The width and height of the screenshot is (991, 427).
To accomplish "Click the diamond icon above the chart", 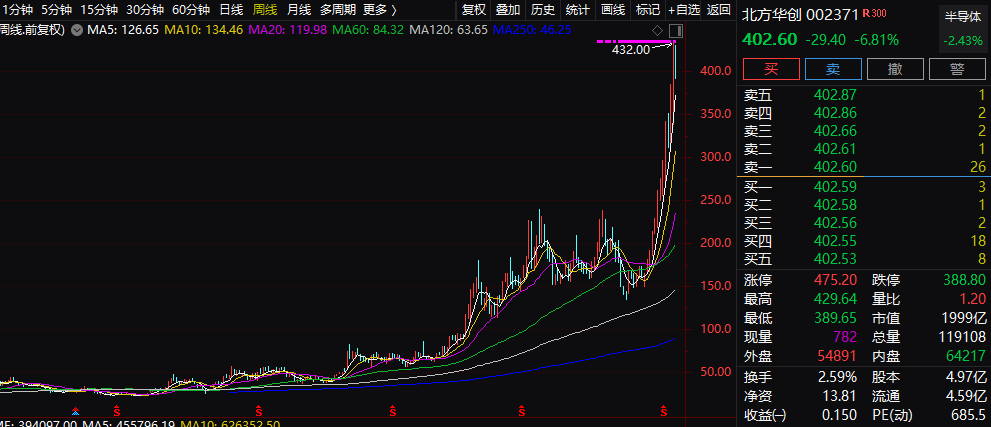I will click(x=657, y=30).
